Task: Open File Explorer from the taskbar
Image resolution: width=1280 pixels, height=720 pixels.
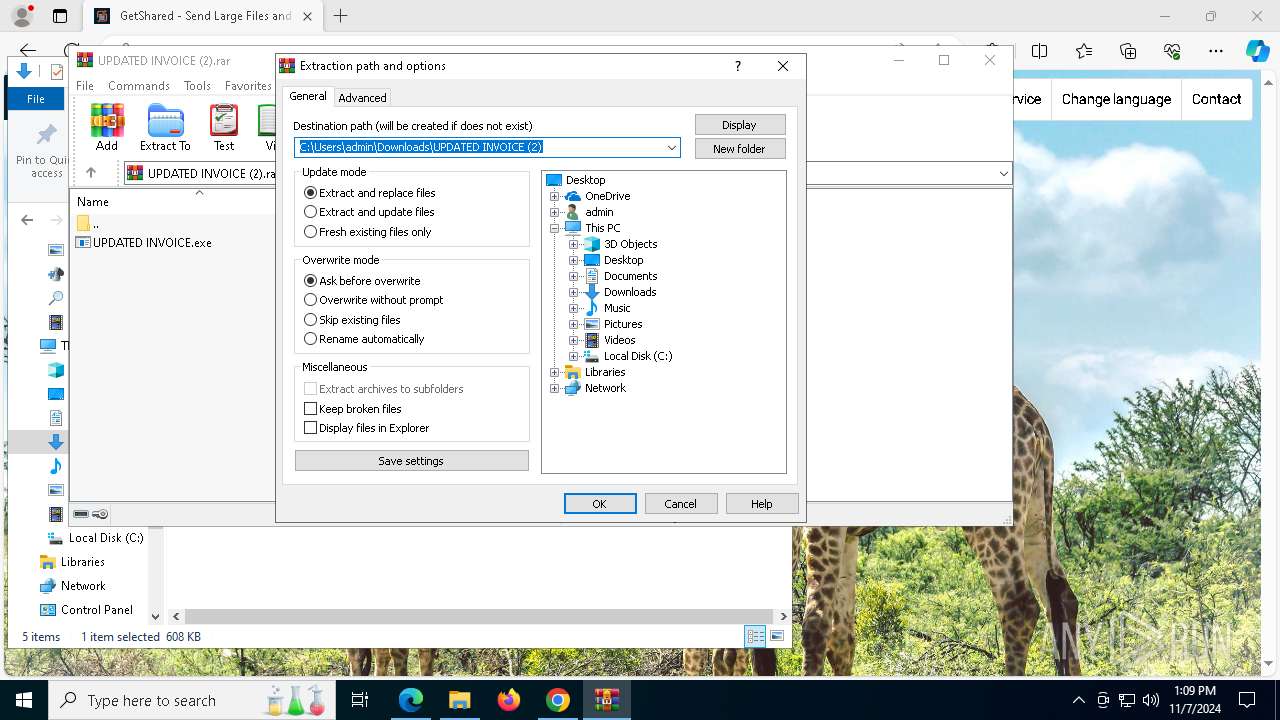Action: point(460,700)
